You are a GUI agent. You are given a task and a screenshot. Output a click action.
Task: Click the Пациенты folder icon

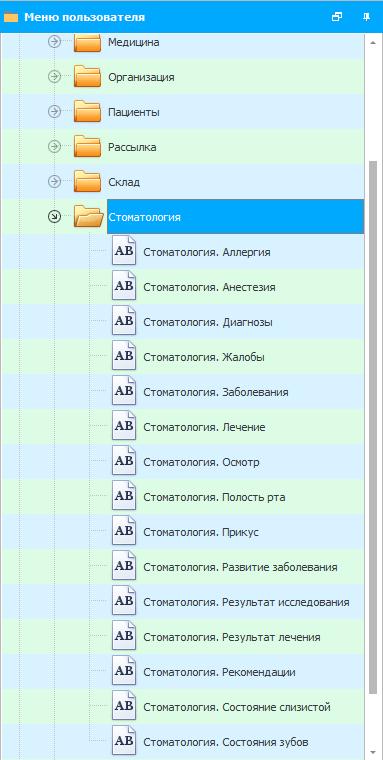coord(87,112)
